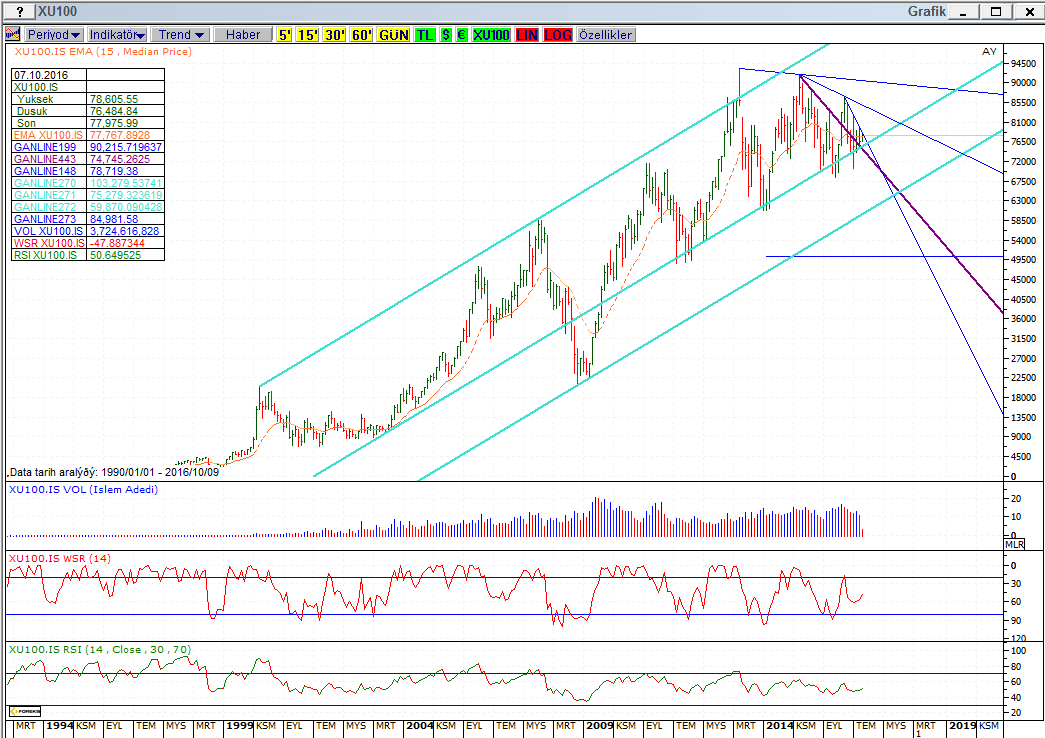
Task: Switch to the 30-minute interval
Action: click(334, 34)
